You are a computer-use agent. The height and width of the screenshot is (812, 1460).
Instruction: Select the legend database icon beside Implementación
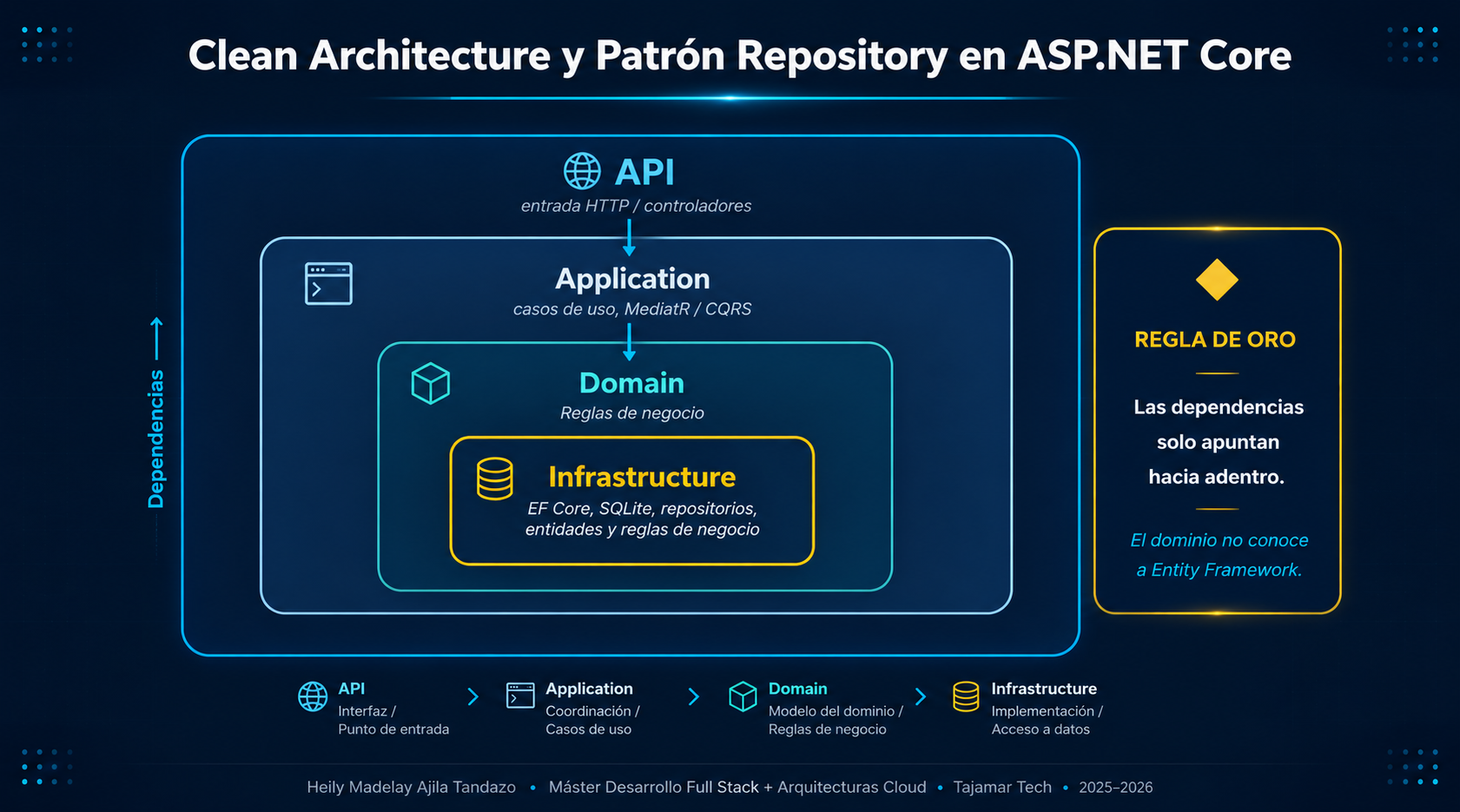coord(966,696)
